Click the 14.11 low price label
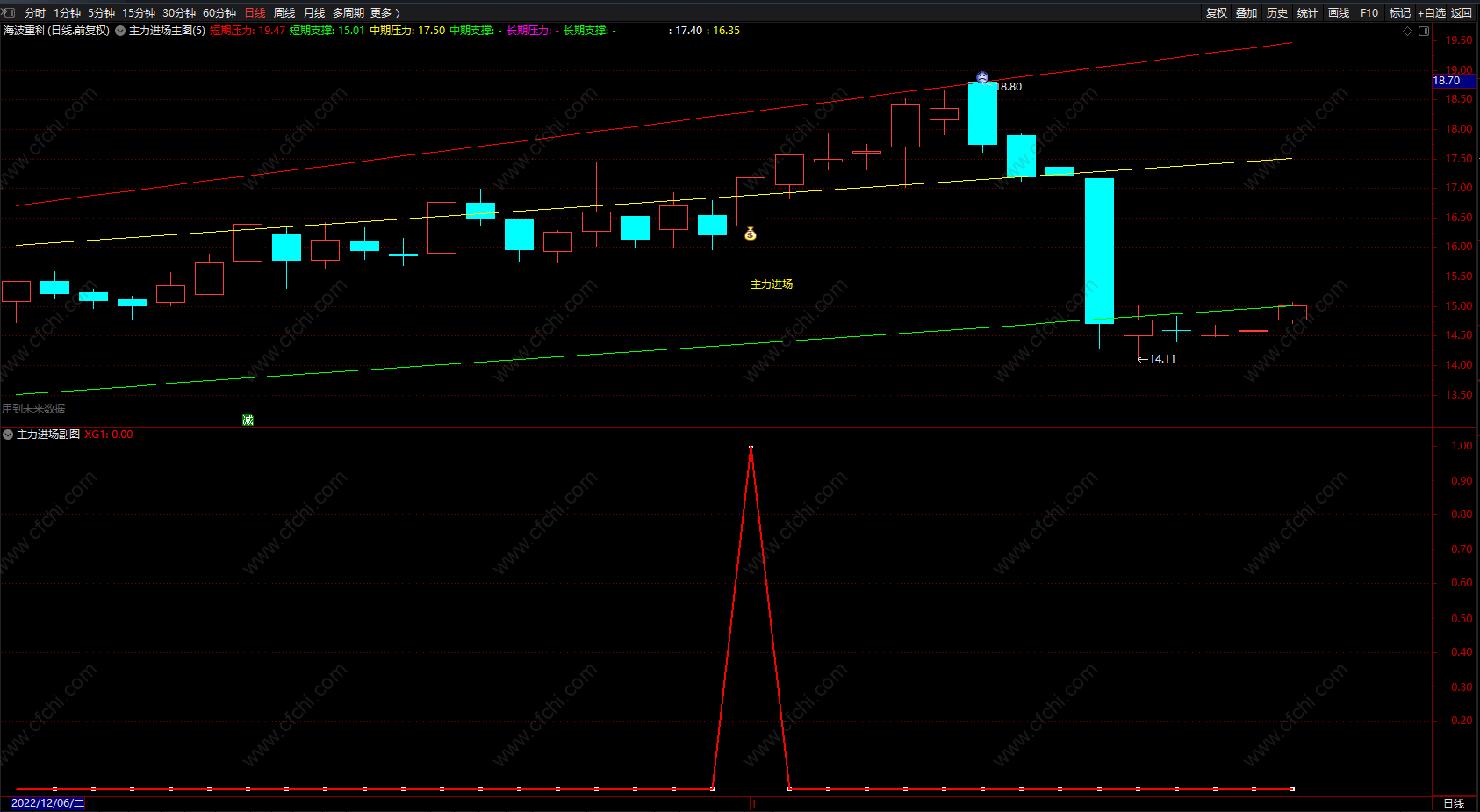This screenshot has height=812, width=1480. (x=1162, y=358)
